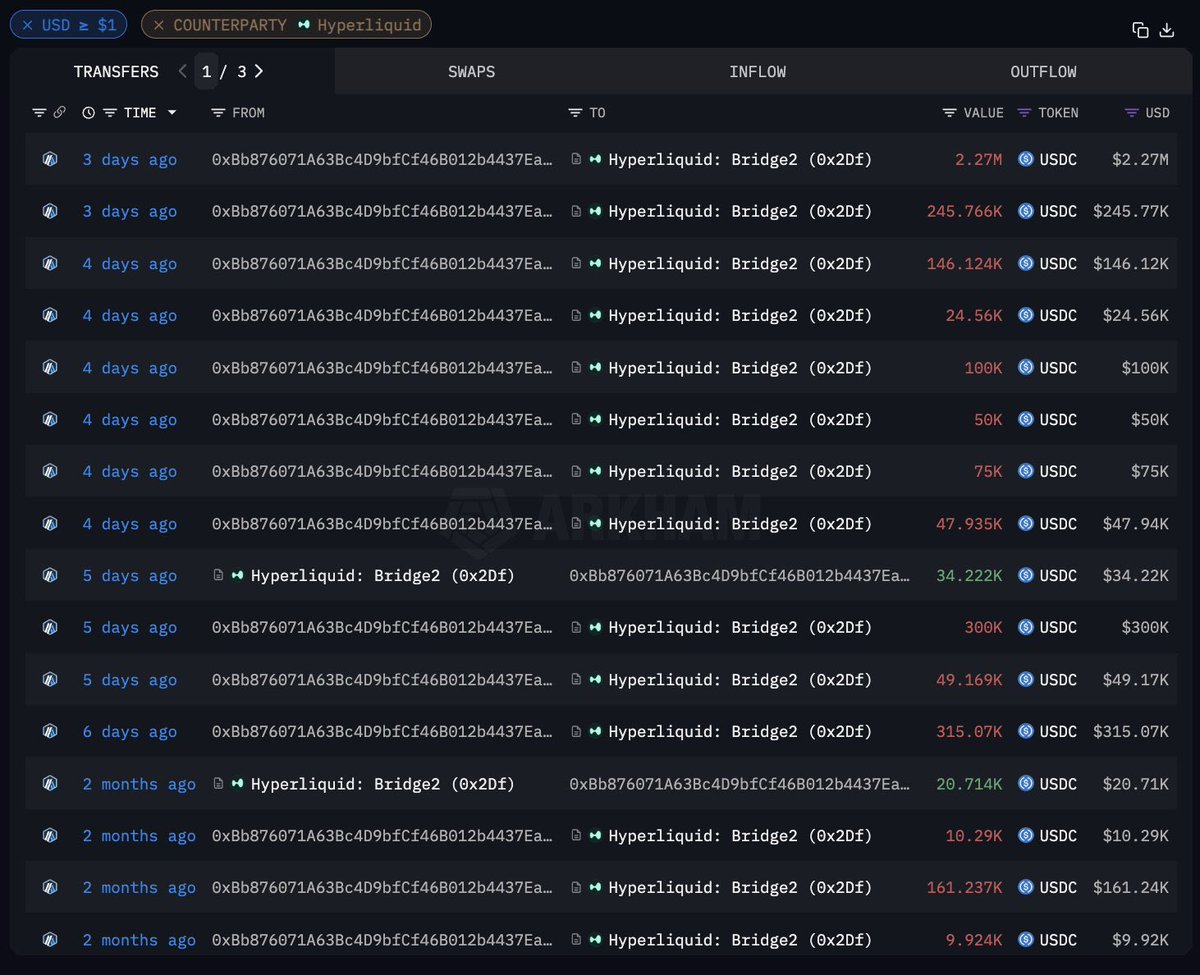Open the transfer dated 3 days ago
This screenshot has height=975, width=1200.
coord(129,159)
